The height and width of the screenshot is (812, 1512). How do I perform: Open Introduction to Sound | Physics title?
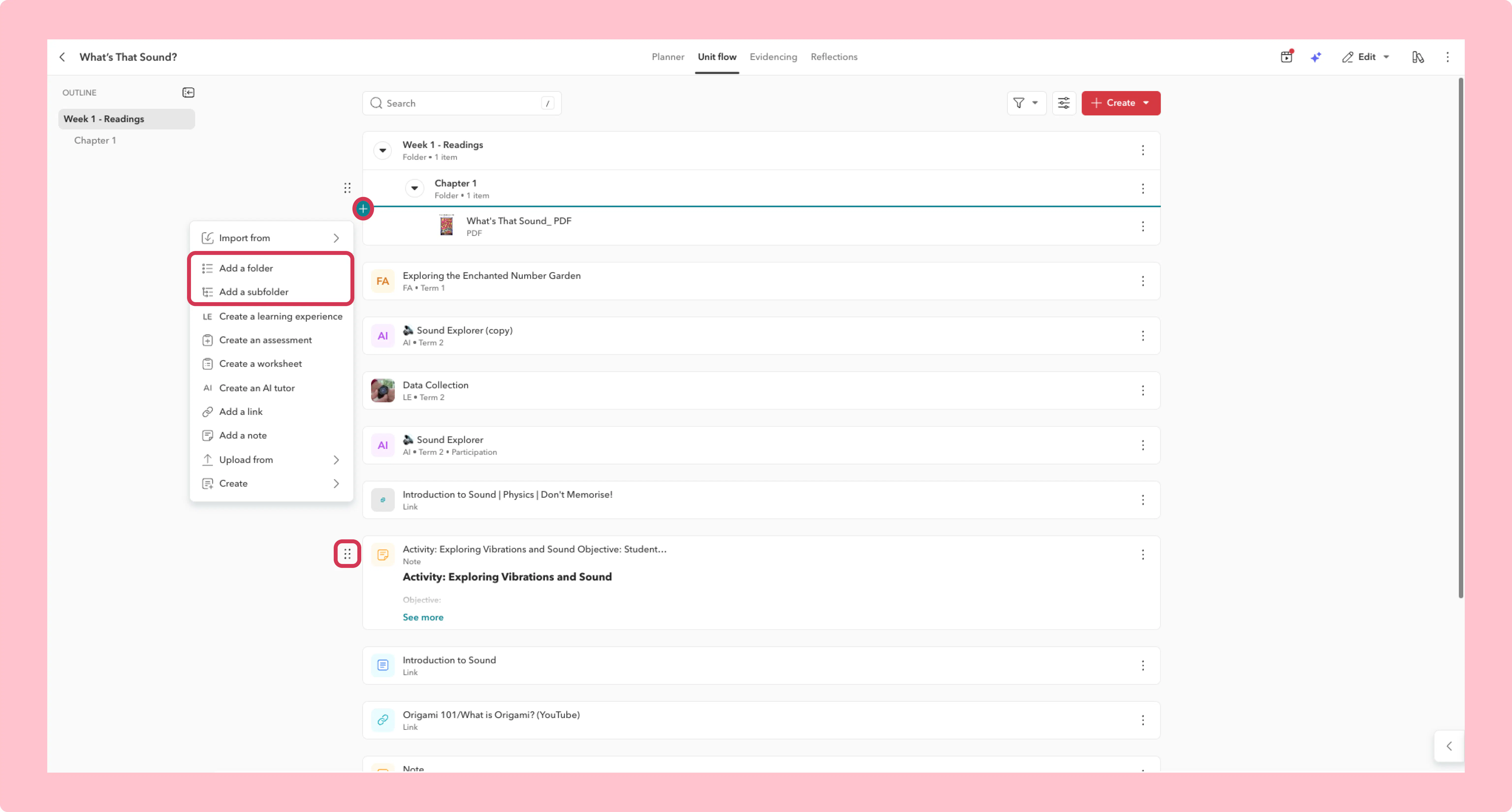click(x=507, y=495)
